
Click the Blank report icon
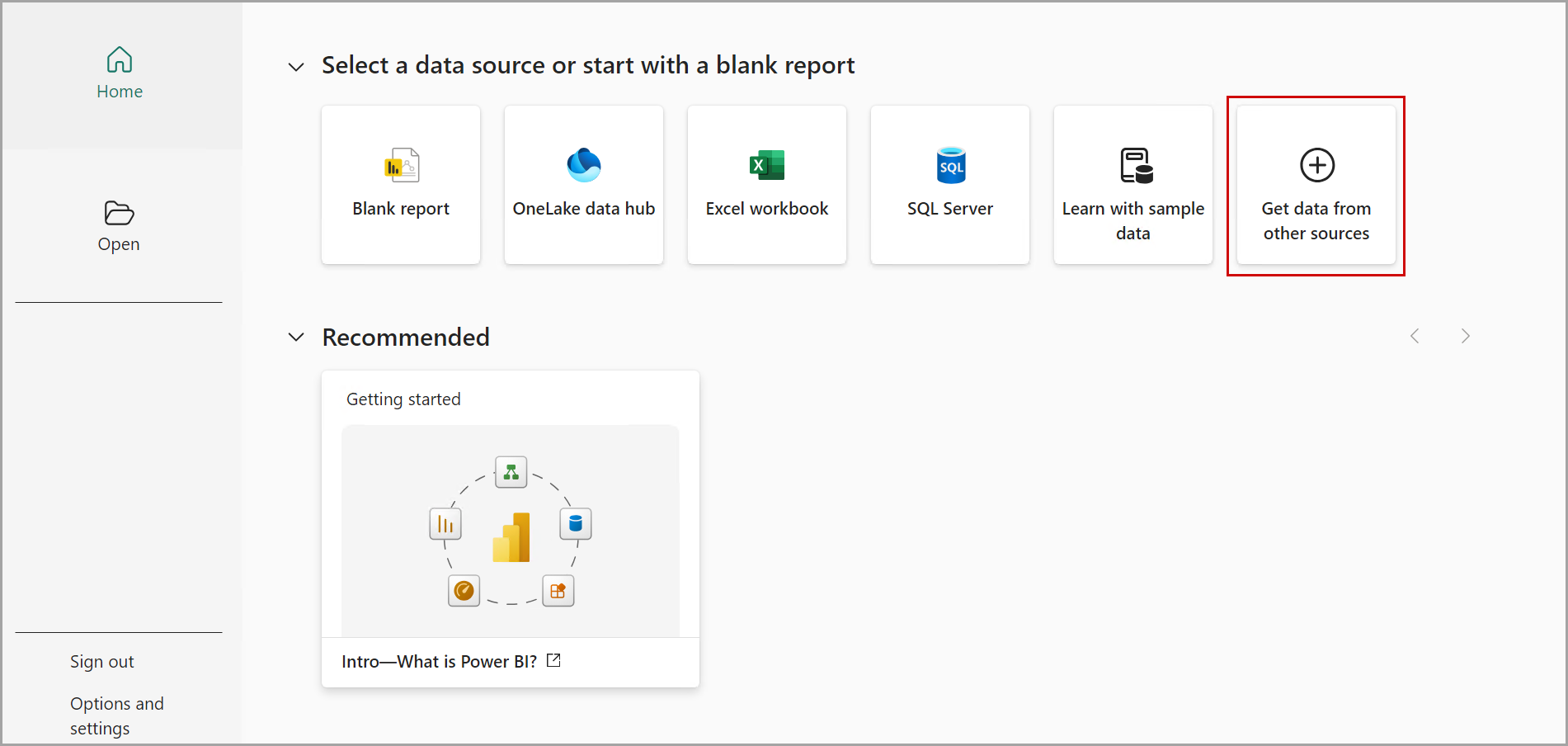(402, 165)
